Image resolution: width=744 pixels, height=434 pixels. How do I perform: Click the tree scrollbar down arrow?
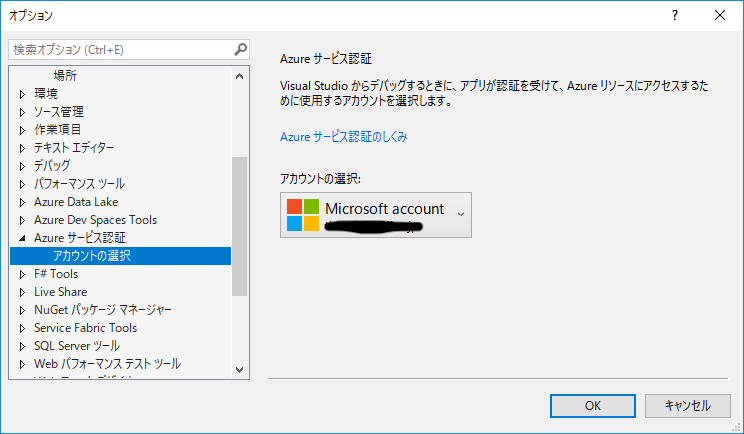tap(240, 370)
